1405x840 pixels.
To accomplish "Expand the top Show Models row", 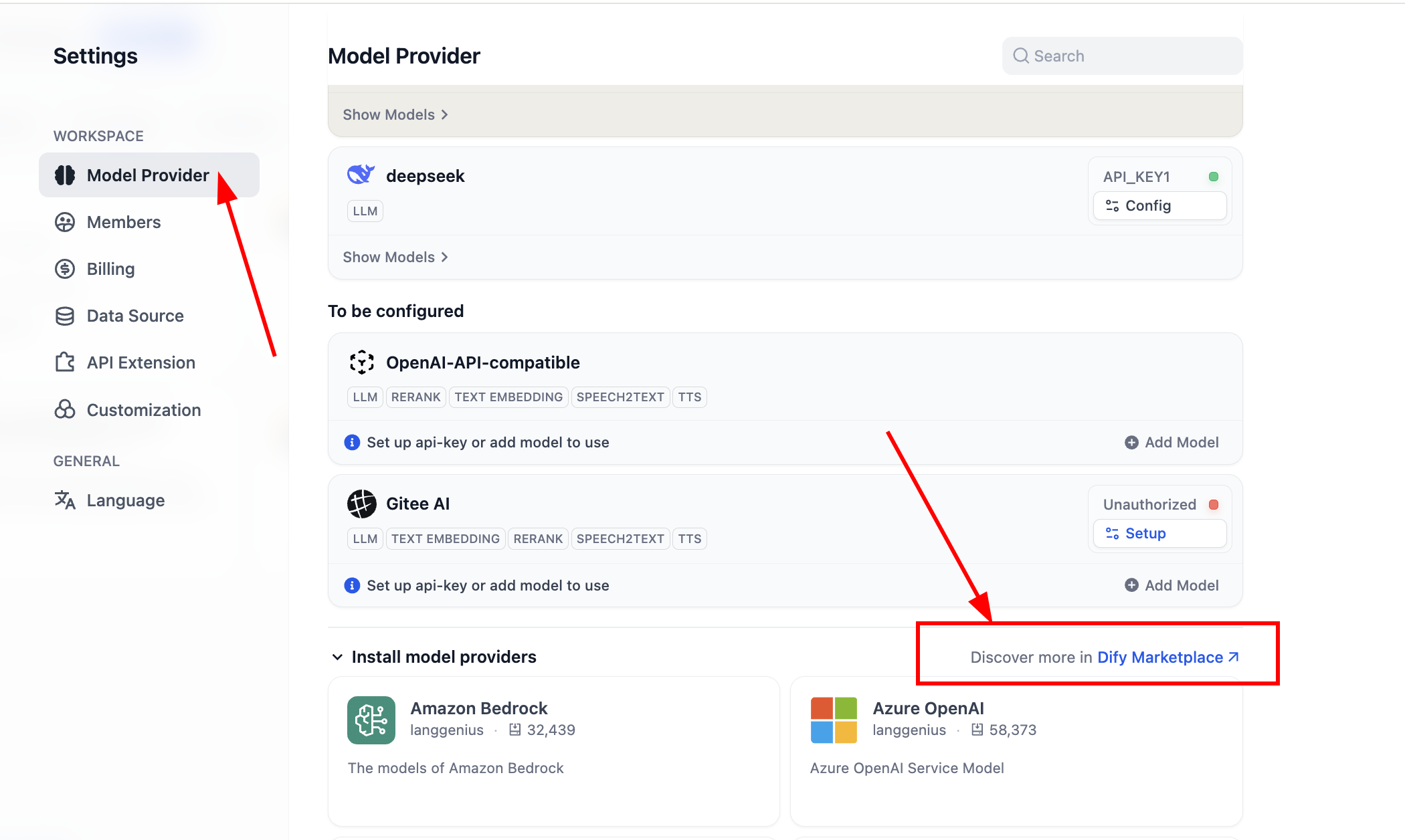I will (x=395, y=114).
